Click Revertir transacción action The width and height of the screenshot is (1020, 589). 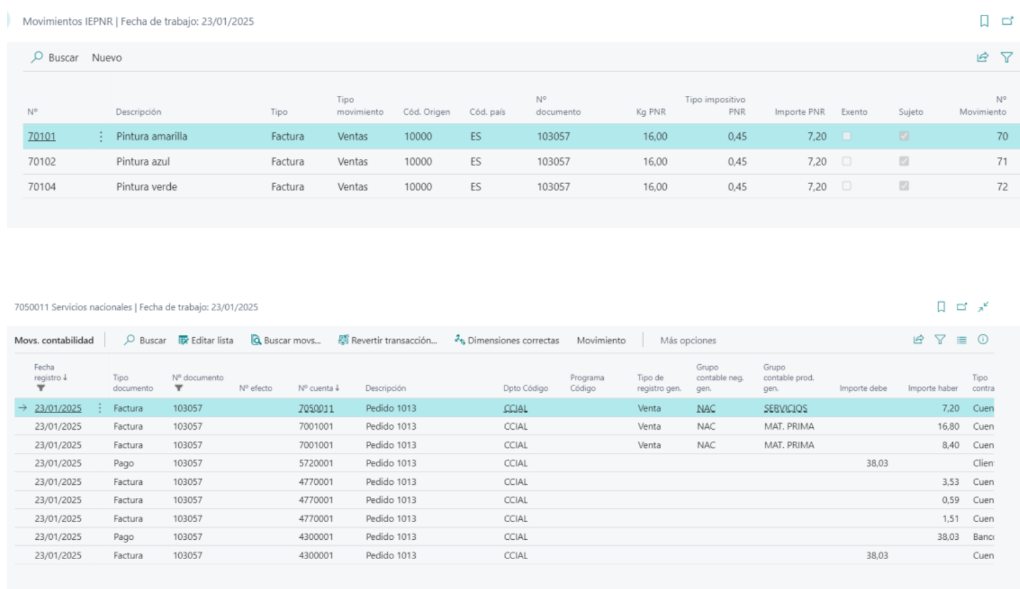(388, 340)
